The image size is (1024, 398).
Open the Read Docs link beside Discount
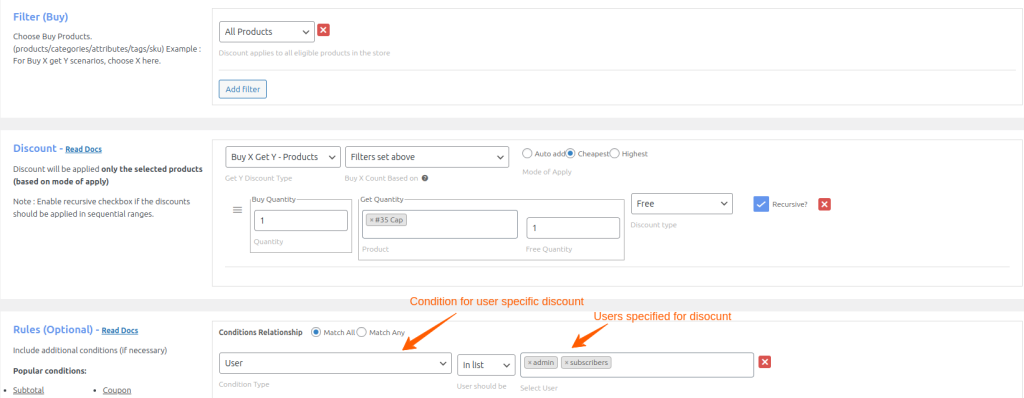83,150
